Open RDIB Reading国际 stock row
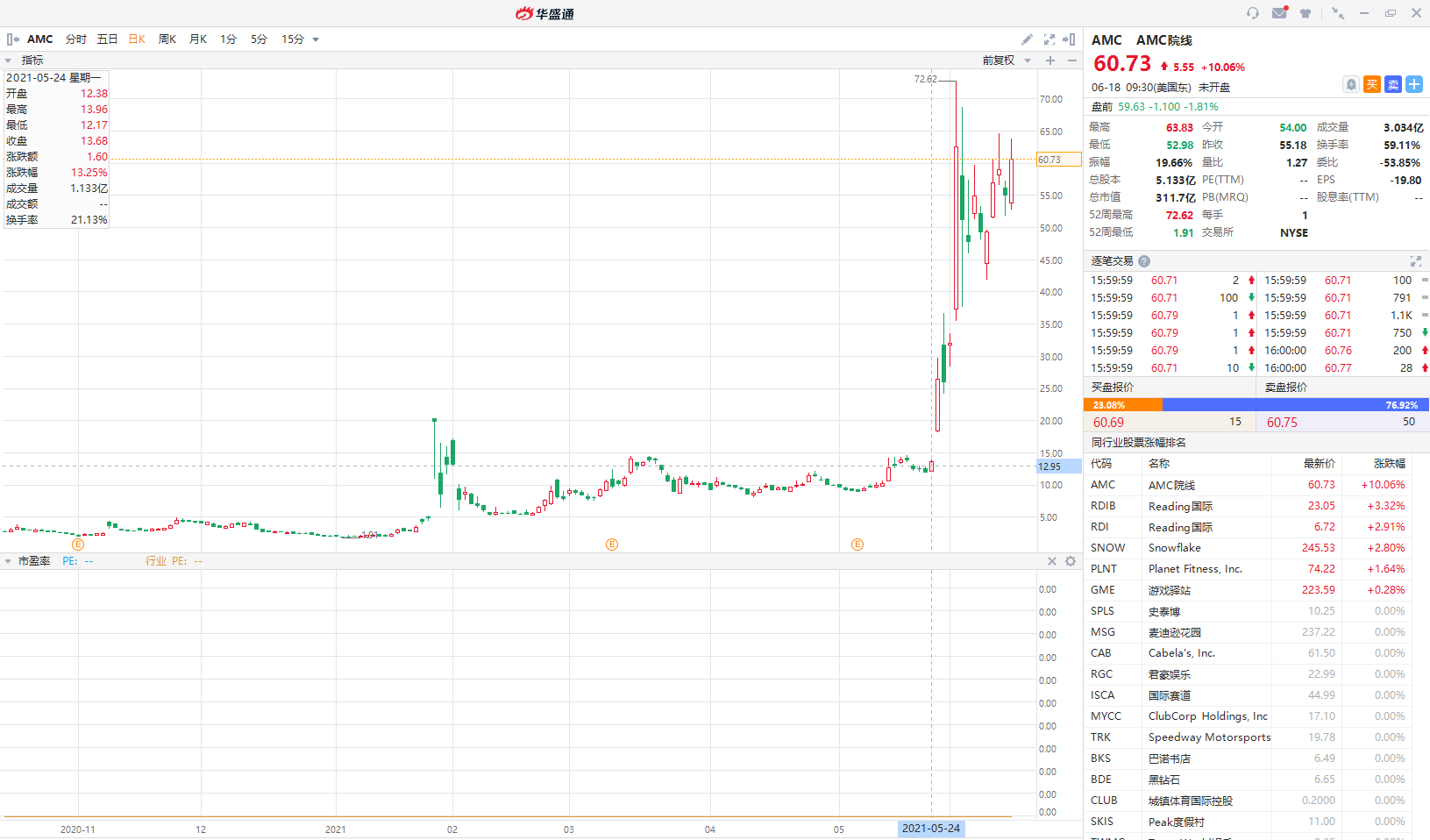This screenshot has height=840, width=1430. [1248, 506]
